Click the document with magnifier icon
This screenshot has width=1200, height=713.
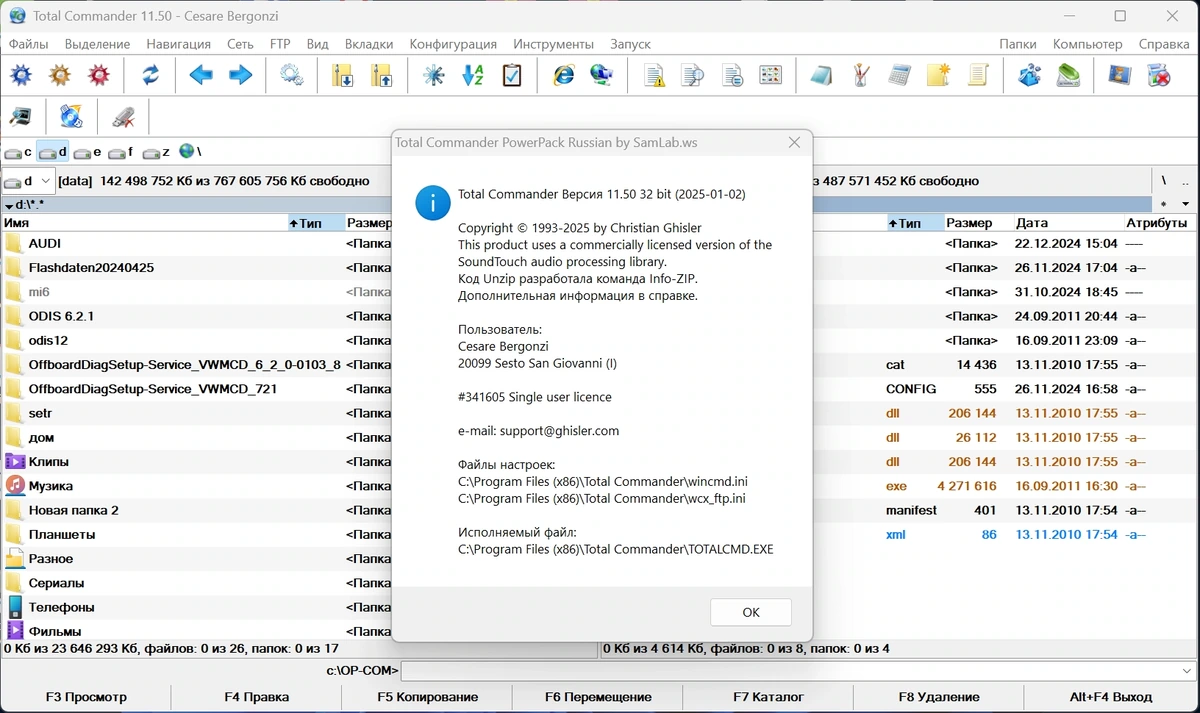(x=693, y=75)
